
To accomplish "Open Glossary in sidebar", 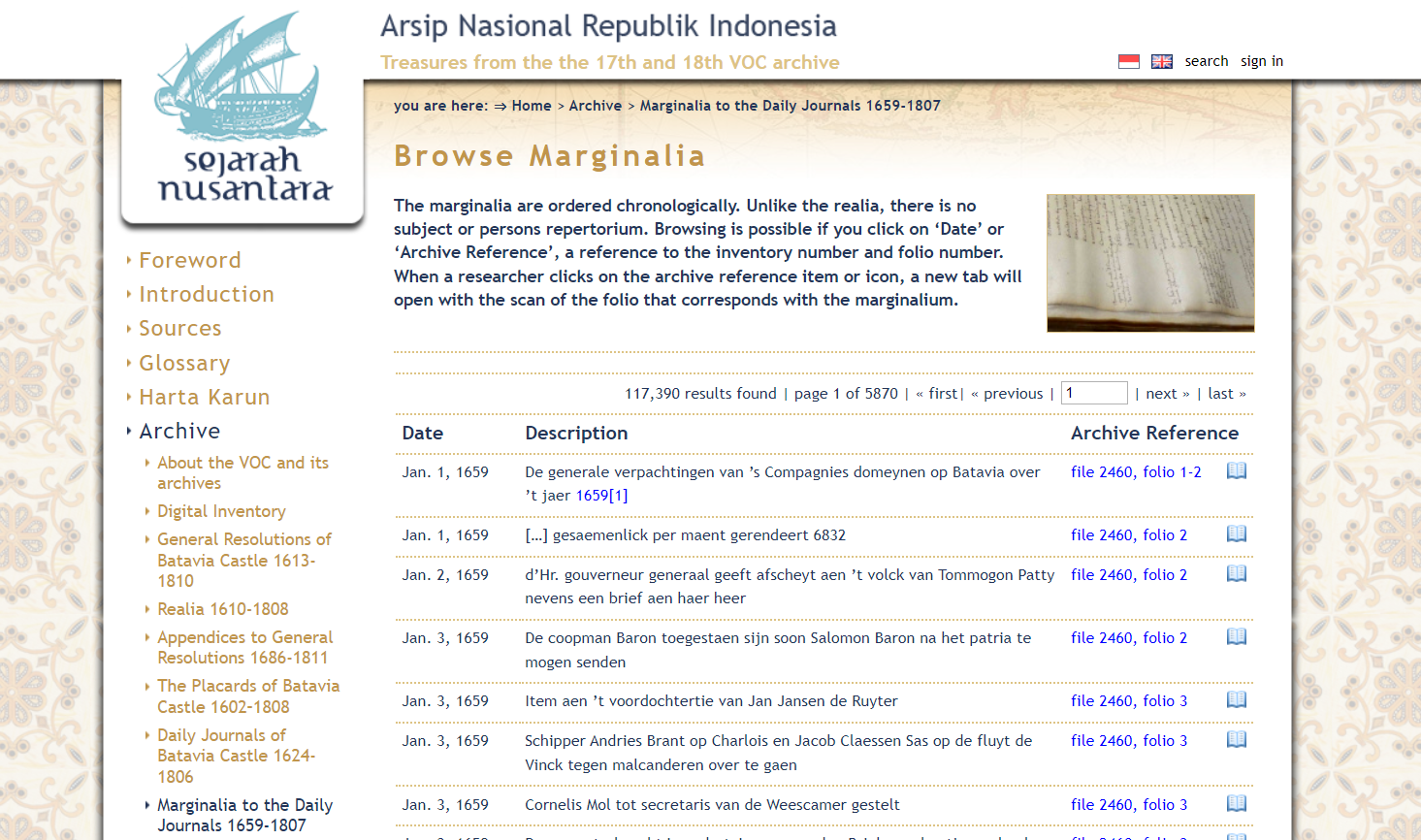I will (184, 363).
